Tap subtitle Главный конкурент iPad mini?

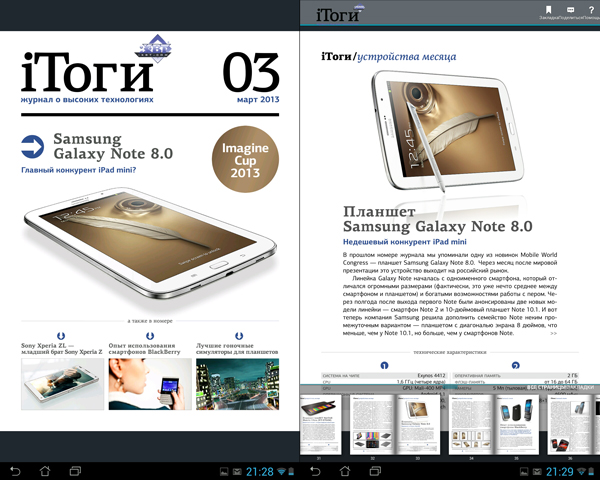click(x=78, y=170)
